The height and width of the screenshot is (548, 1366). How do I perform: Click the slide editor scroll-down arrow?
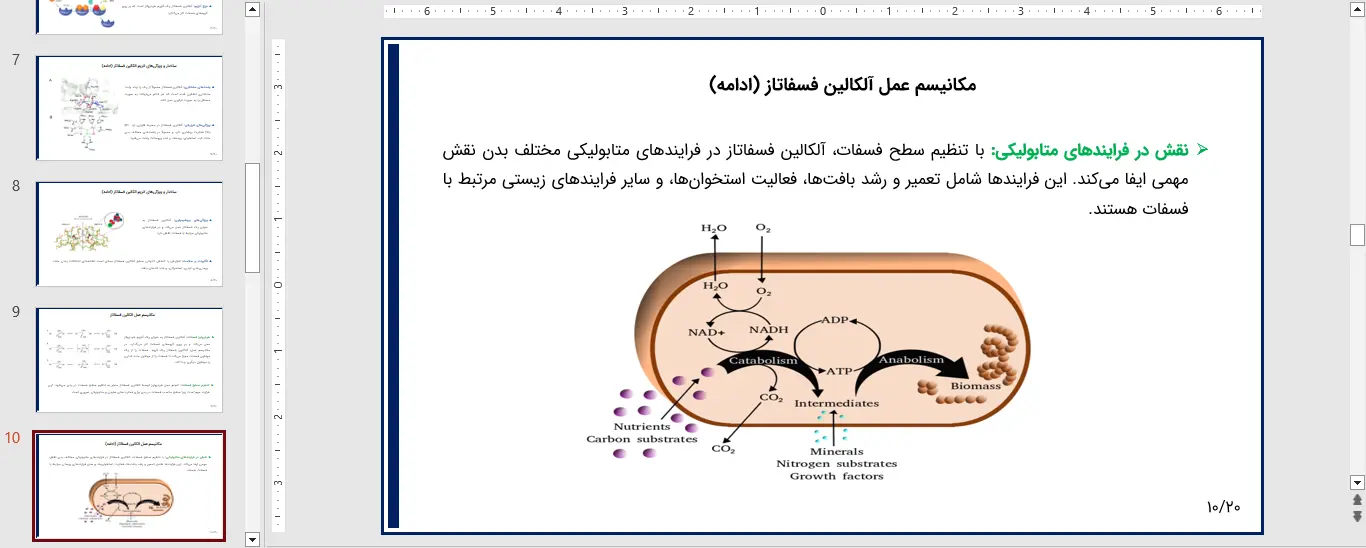click(1357, 482)
